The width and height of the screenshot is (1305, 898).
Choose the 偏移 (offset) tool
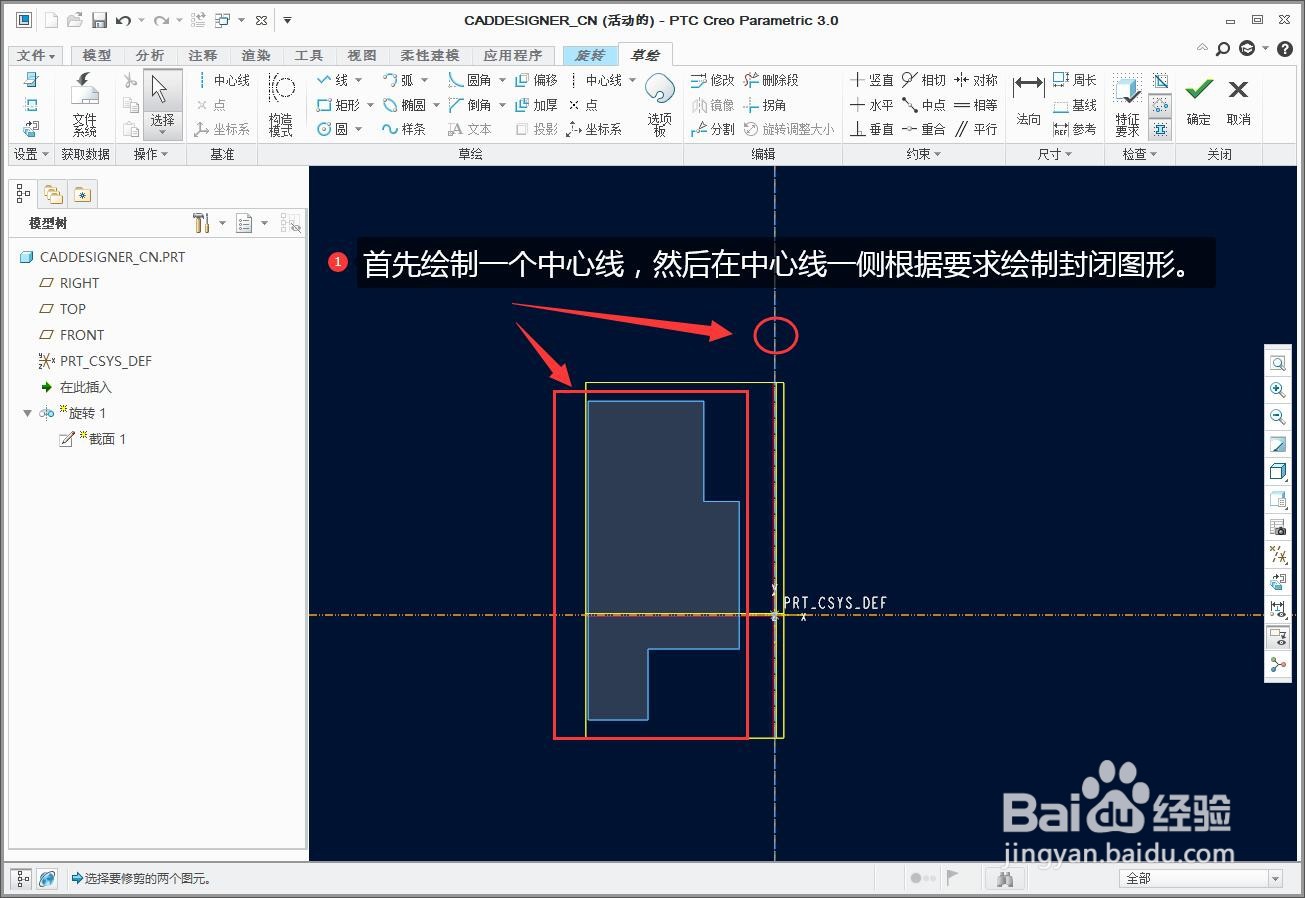[x=536, y=80]
